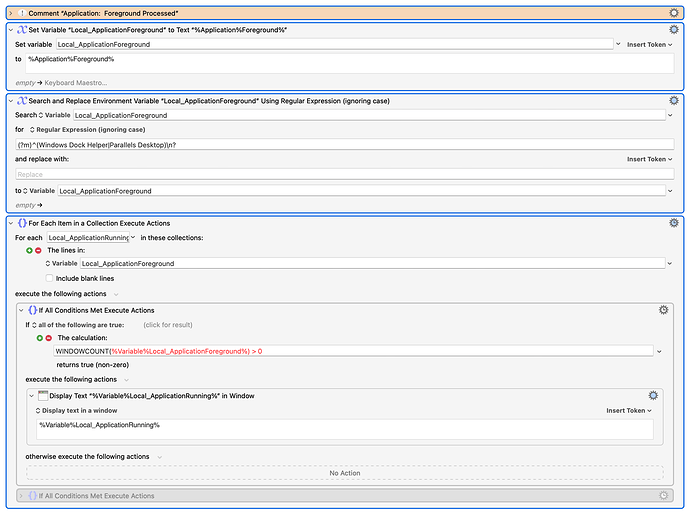
Task: Expand the disabled bottom If All Conditions action
Action: click(x=21, y=495)
